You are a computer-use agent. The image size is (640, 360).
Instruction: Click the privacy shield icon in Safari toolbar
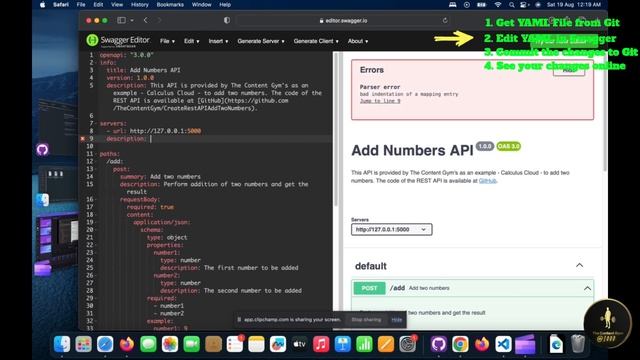(227, 20)
